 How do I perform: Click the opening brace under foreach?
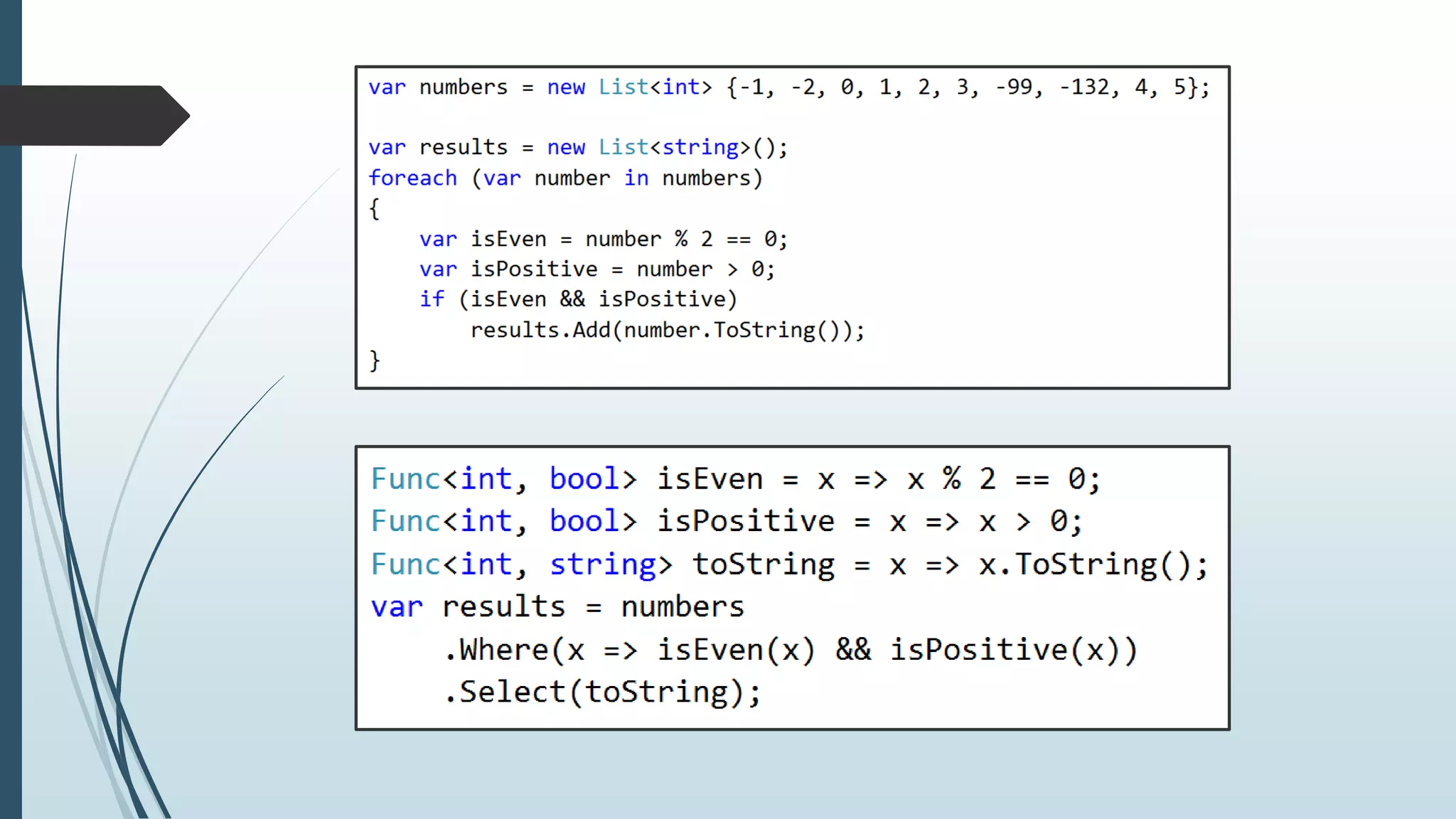coord(375,208)
